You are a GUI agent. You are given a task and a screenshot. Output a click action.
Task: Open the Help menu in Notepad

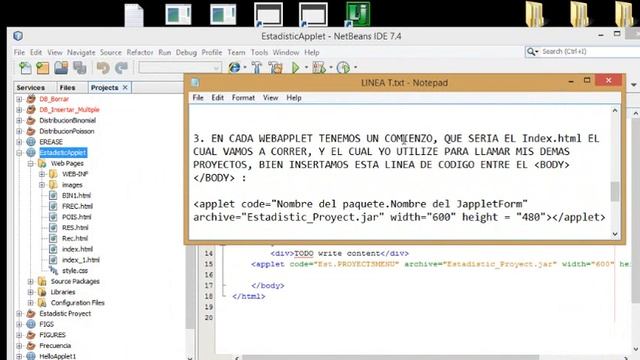(x=293, y=98)
